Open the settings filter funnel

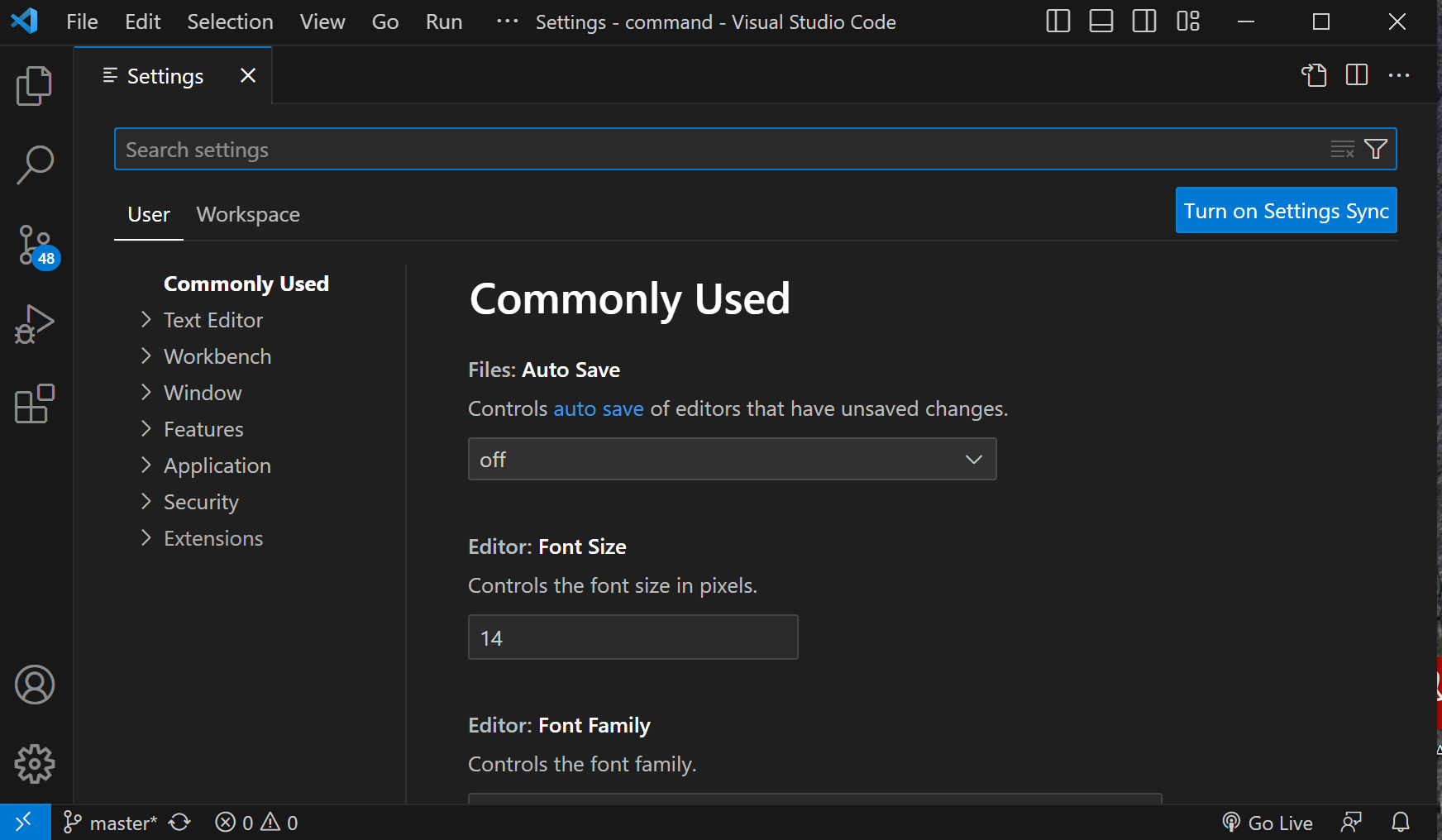1376,149
